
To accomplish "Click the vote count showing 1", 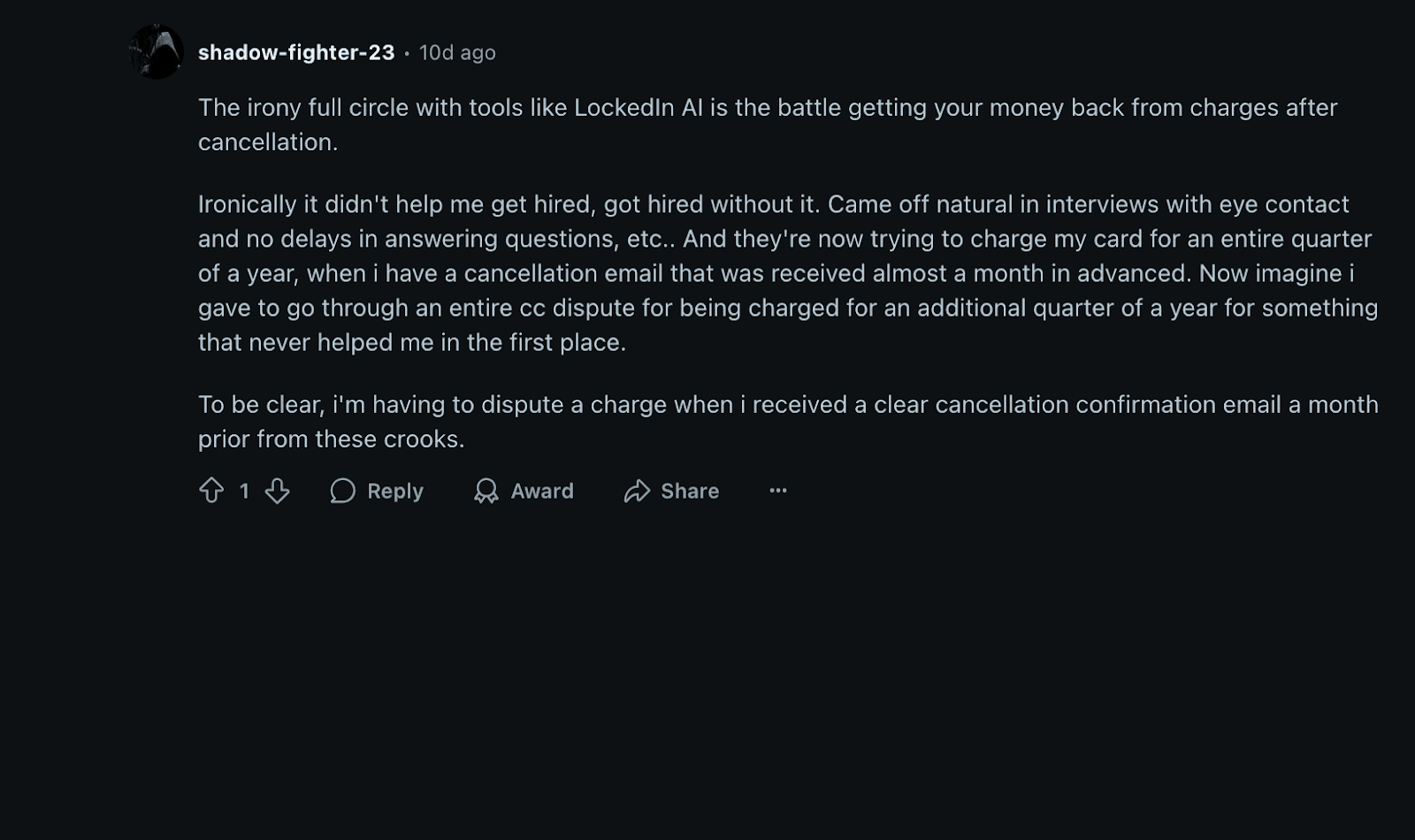I will click(x=245, y=491).
